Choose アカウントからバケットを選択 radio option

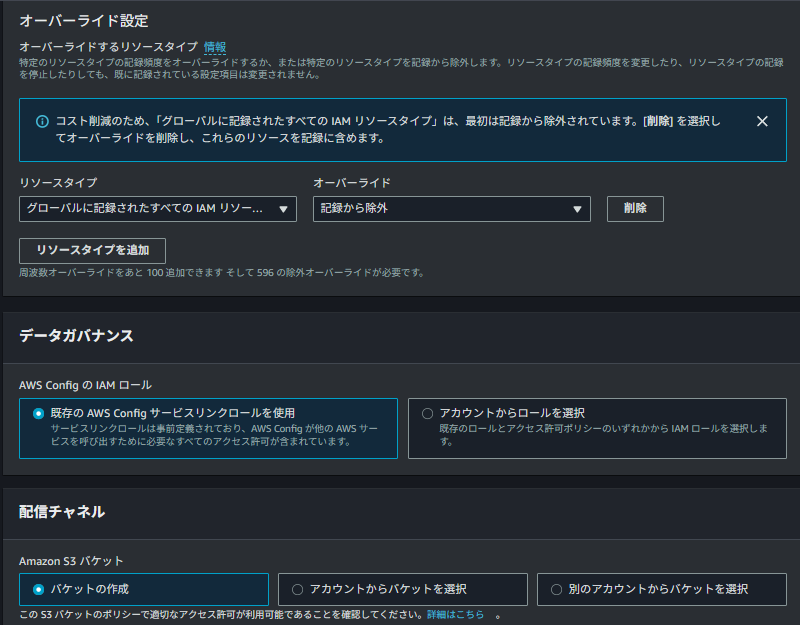coord(297,589)
